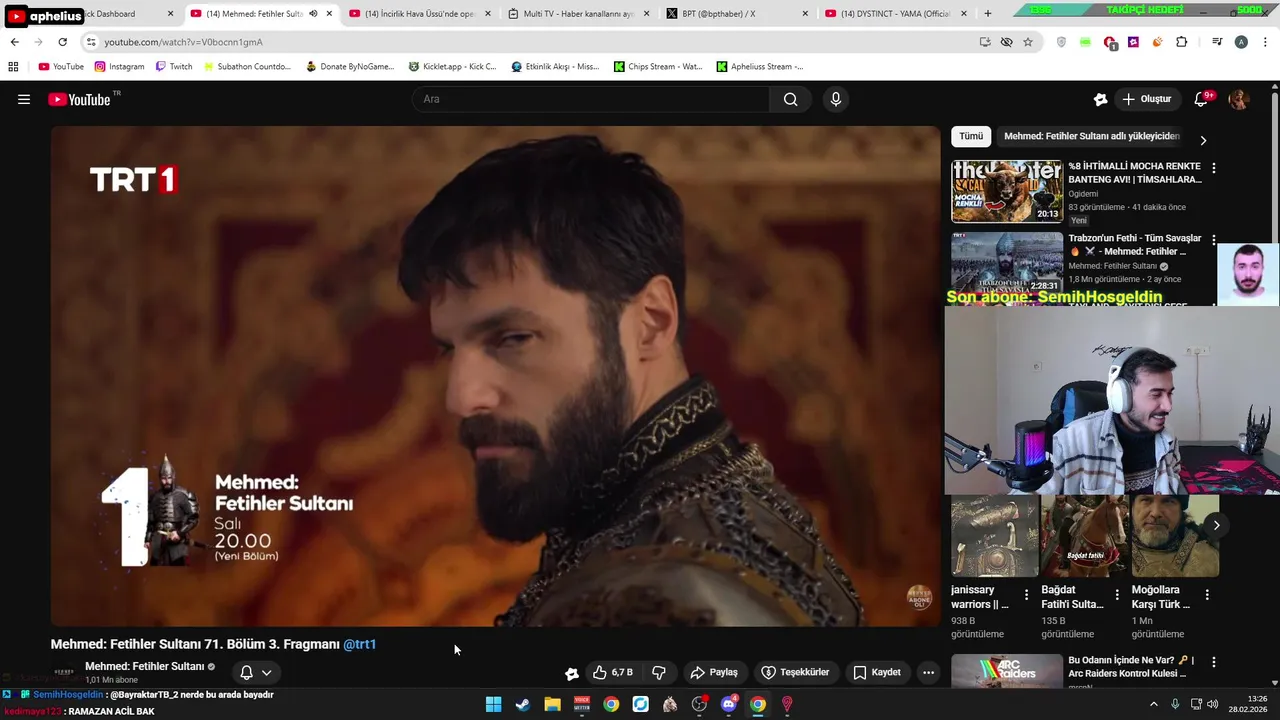Open the Chrome three-dot menu
The image size is (1280, 720).
[1264, 42]
